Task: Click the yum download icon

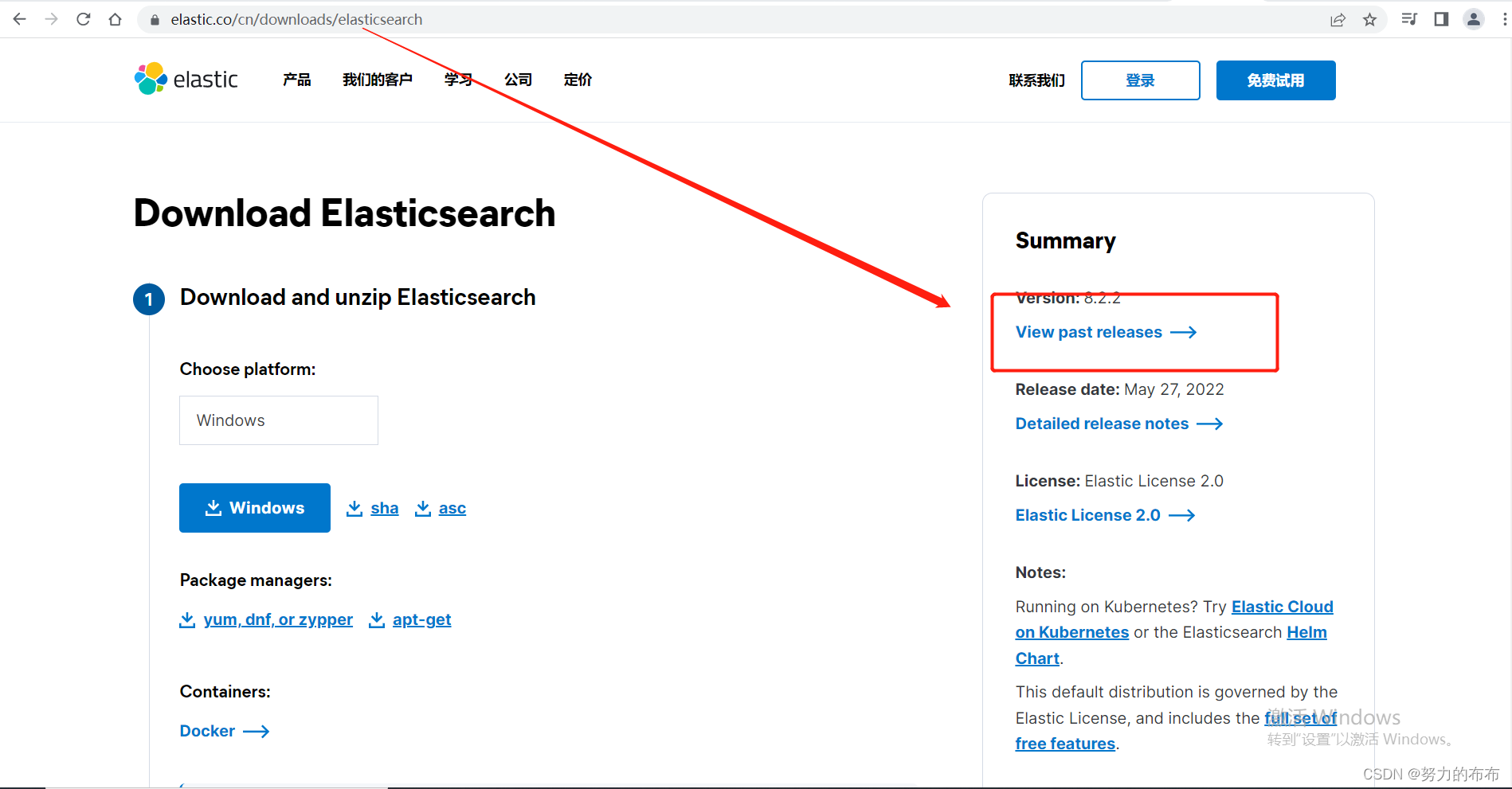Action: (x=187, y=619)
